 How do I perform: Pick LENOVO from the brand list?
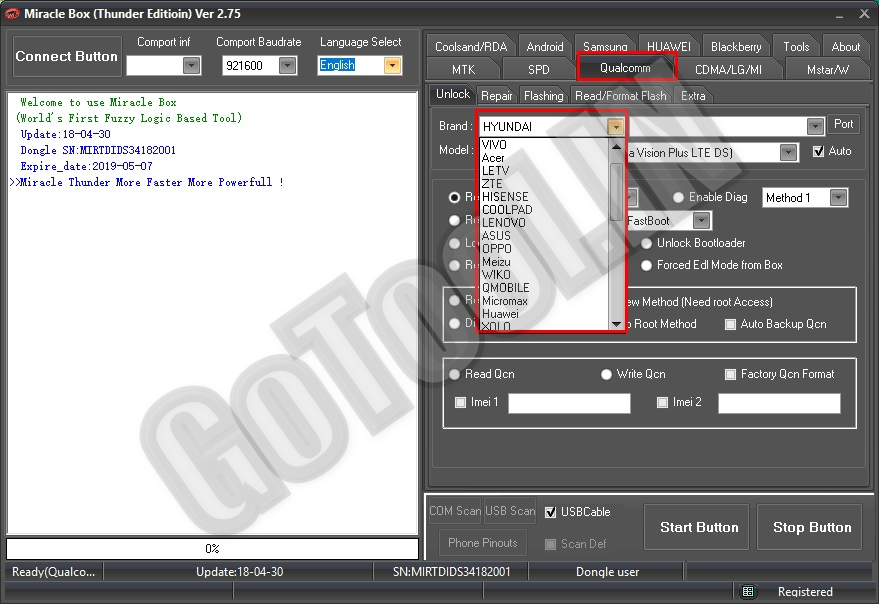point(503,223)
